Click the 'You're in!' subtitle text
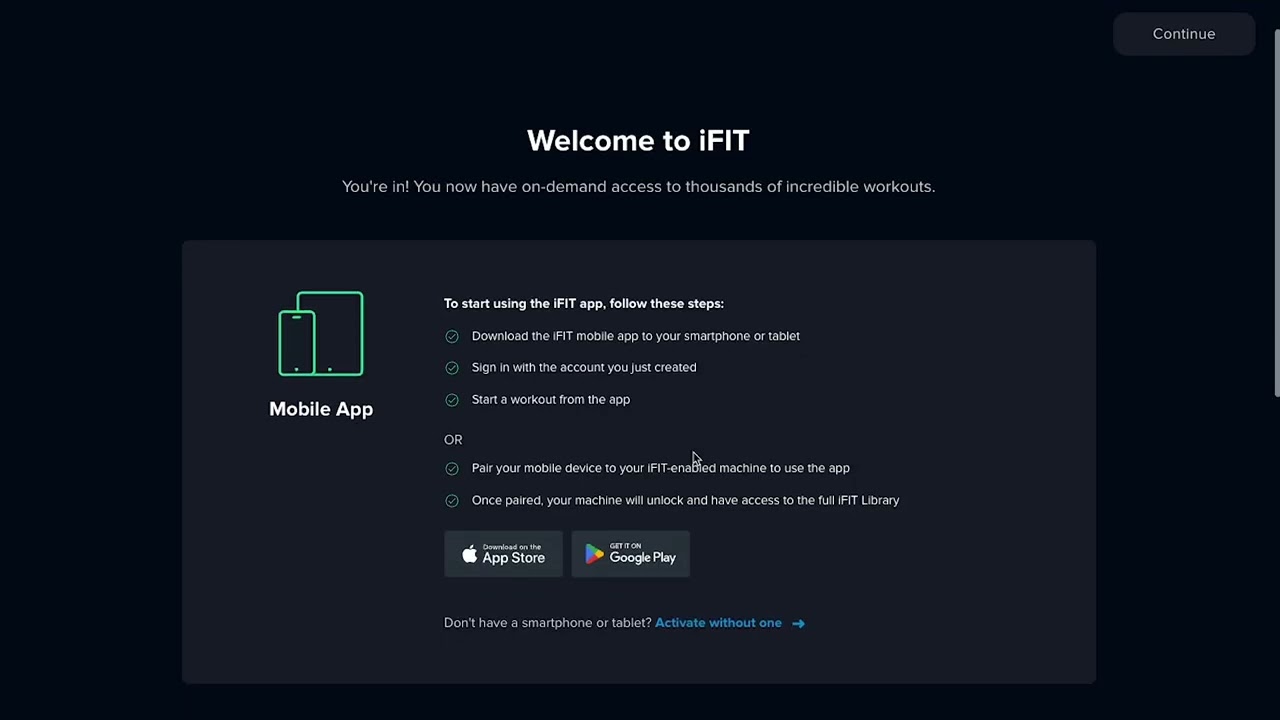The image size is (1280, 720). [x=638, y=187]
